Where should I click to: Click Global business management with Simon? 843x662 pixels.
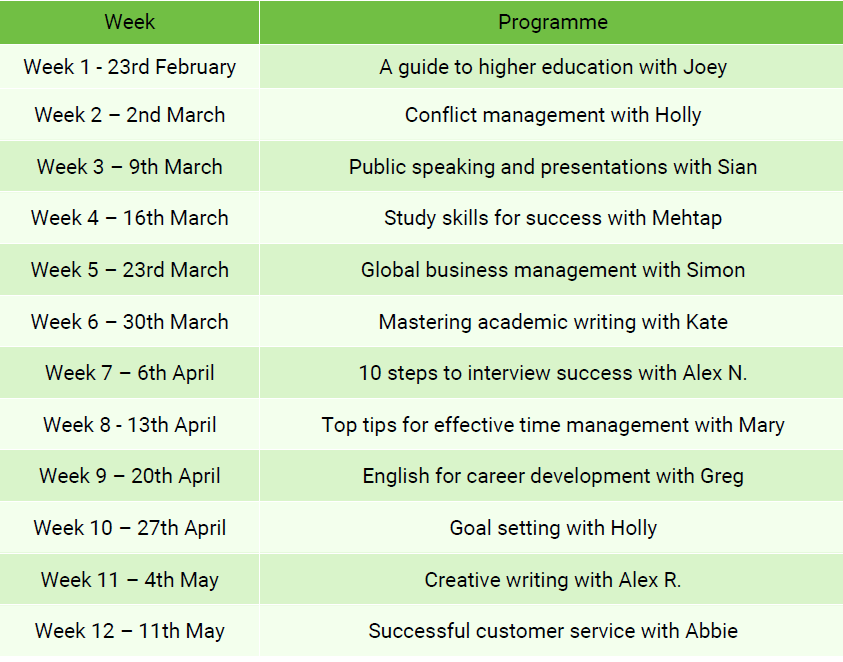(552, 269)
